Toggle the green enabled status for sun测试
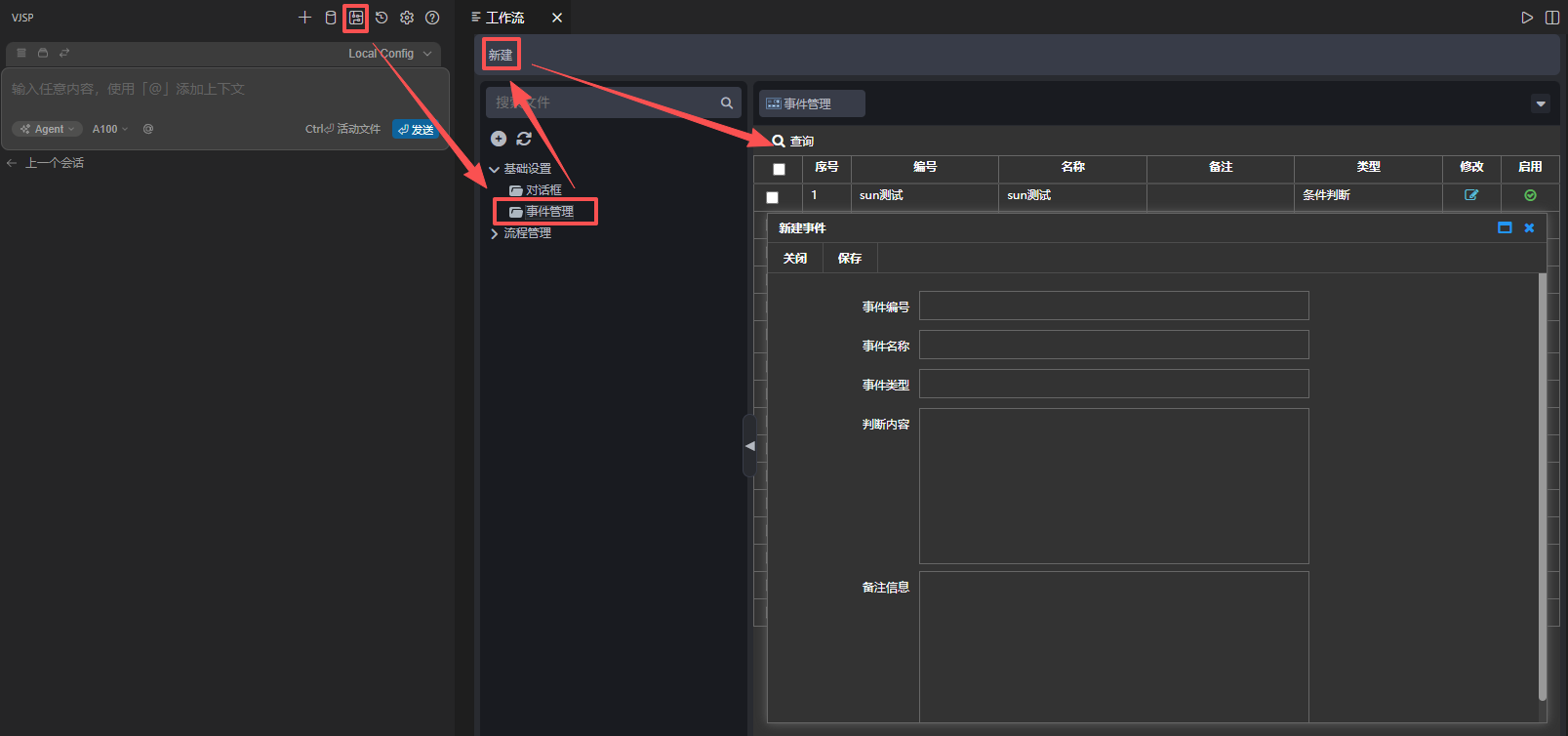1568x736 pixels. [x=1530, y=195]
